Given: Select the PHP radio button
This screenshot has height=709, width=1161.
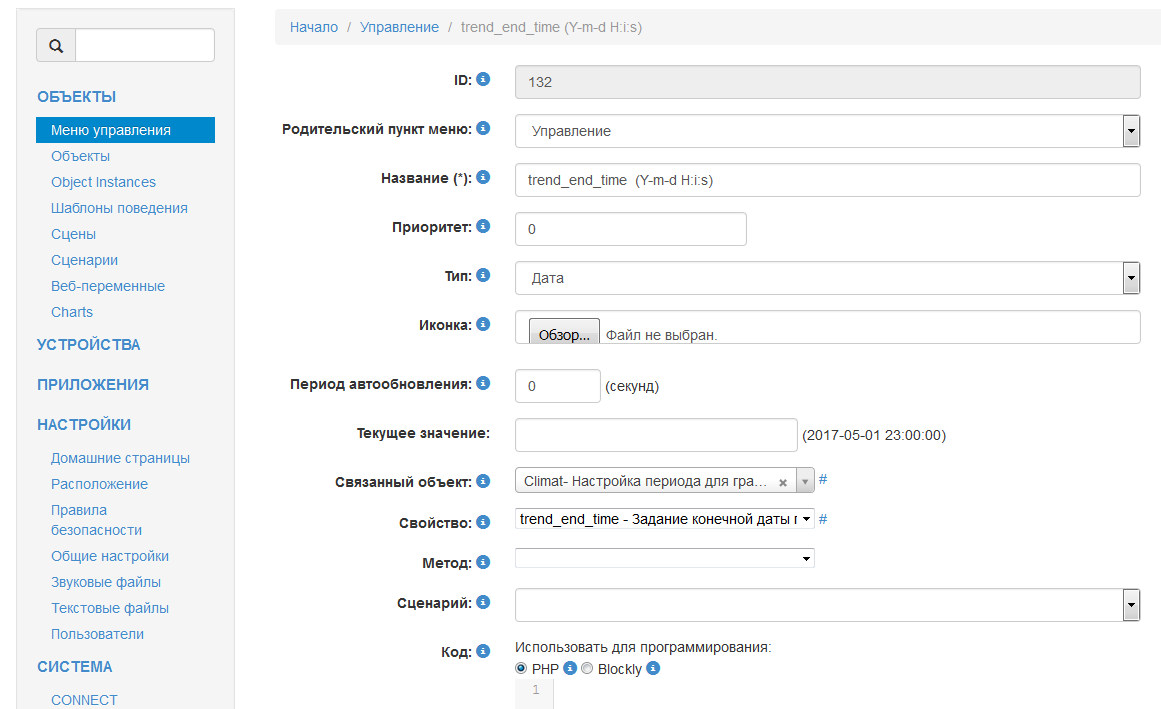Looking at the screenshot, I should coord(521,668).
